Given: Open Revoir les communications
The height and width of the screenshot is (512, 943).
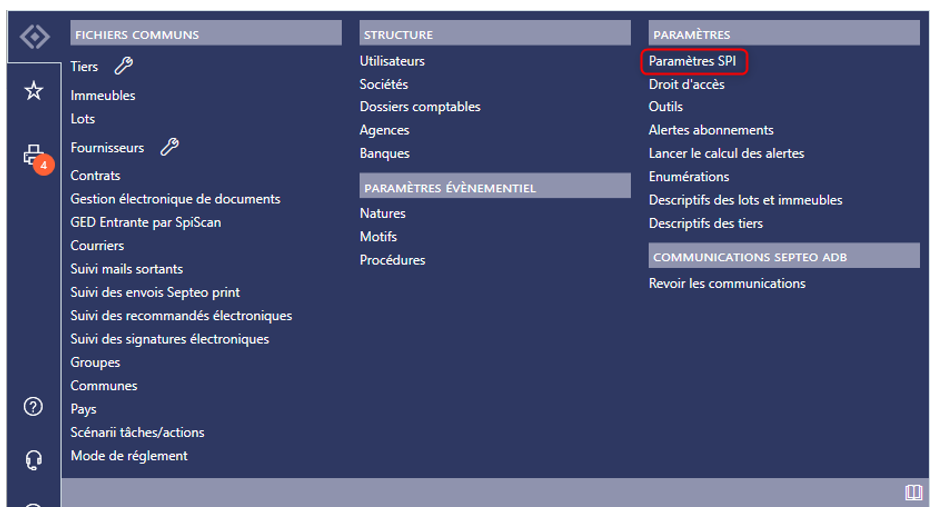Looking at the screenshot, I should coord(726,283).
